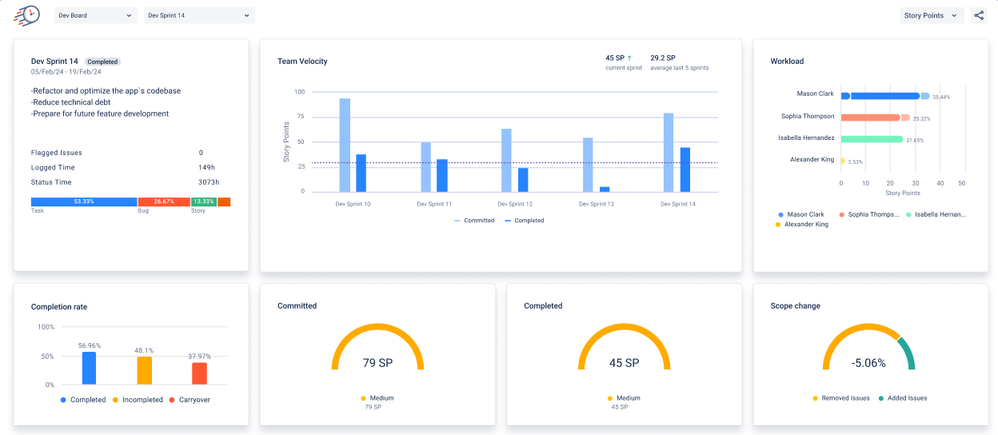Toggle Completed series in velocity legend

[x=524, y=220]
